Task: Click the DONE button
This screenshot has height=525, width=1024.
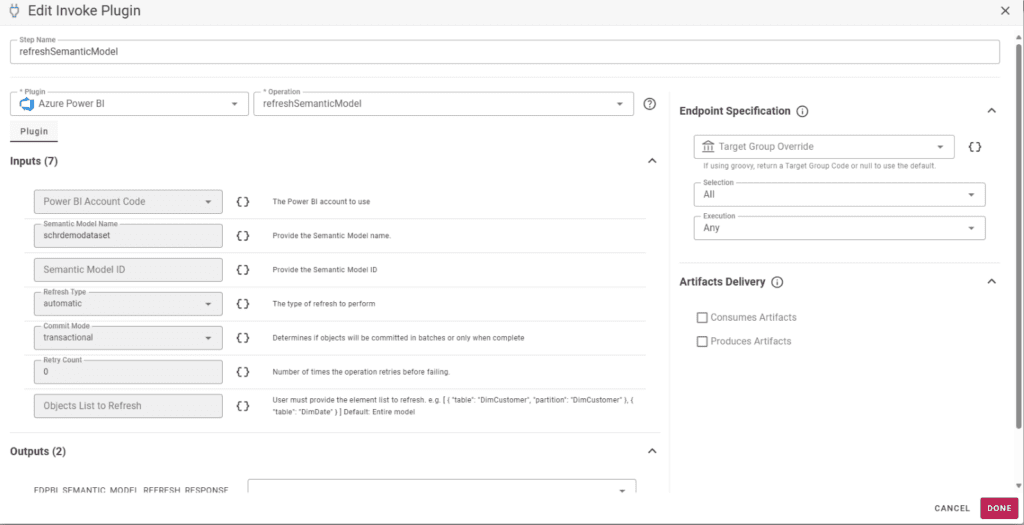Action: pyautogui.click(x=999, y=508)
